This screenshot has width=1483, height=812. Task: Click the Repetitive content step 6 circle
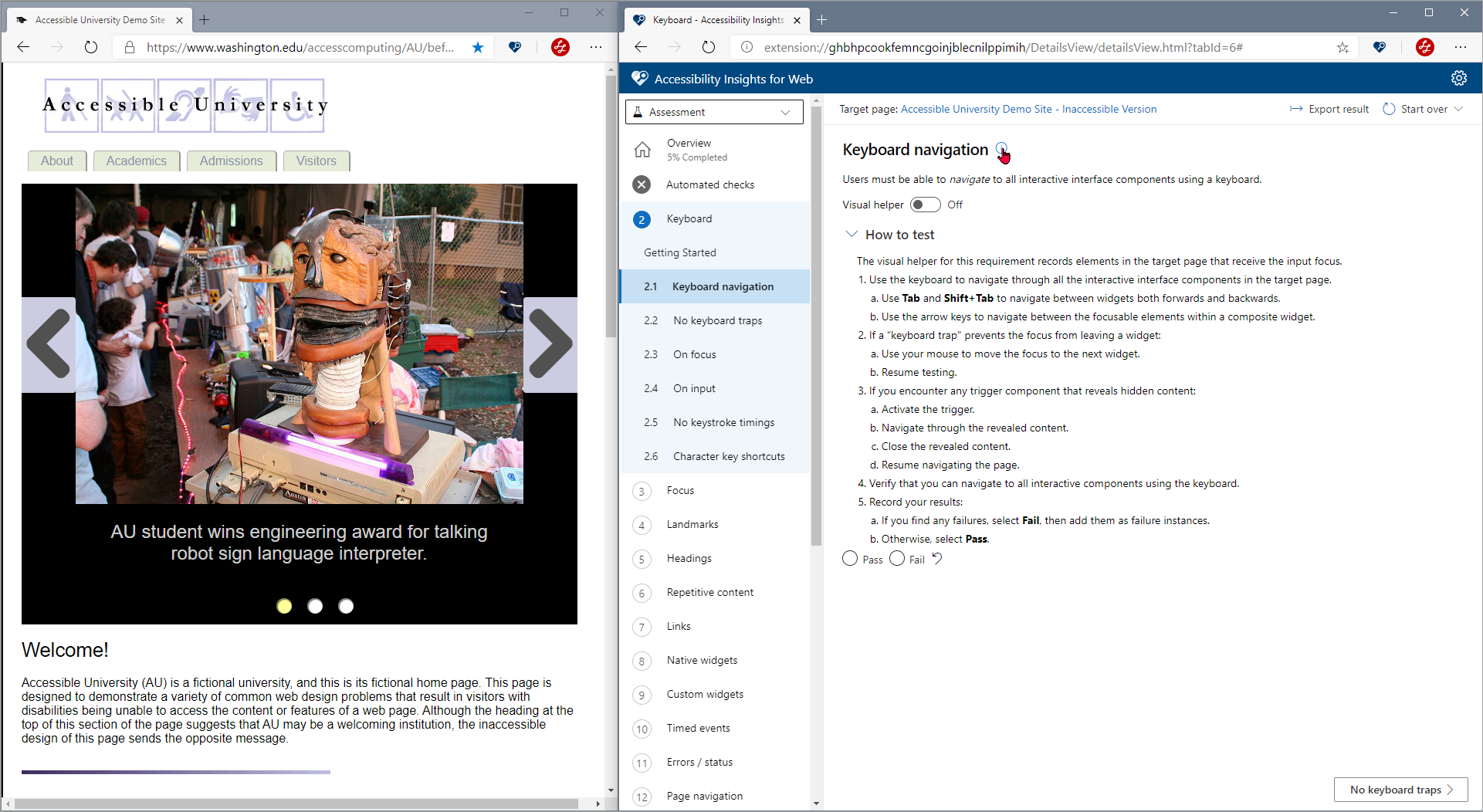642,593
